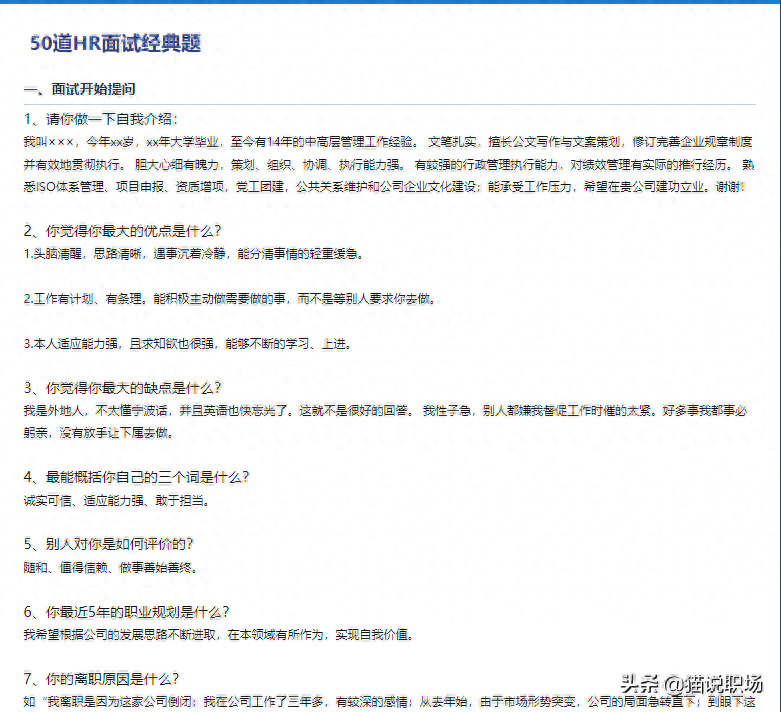Click the answer "随和、值得信赖、做事善始善终"
This screenshot has height=712, width=781.
[x=111, y=567]
